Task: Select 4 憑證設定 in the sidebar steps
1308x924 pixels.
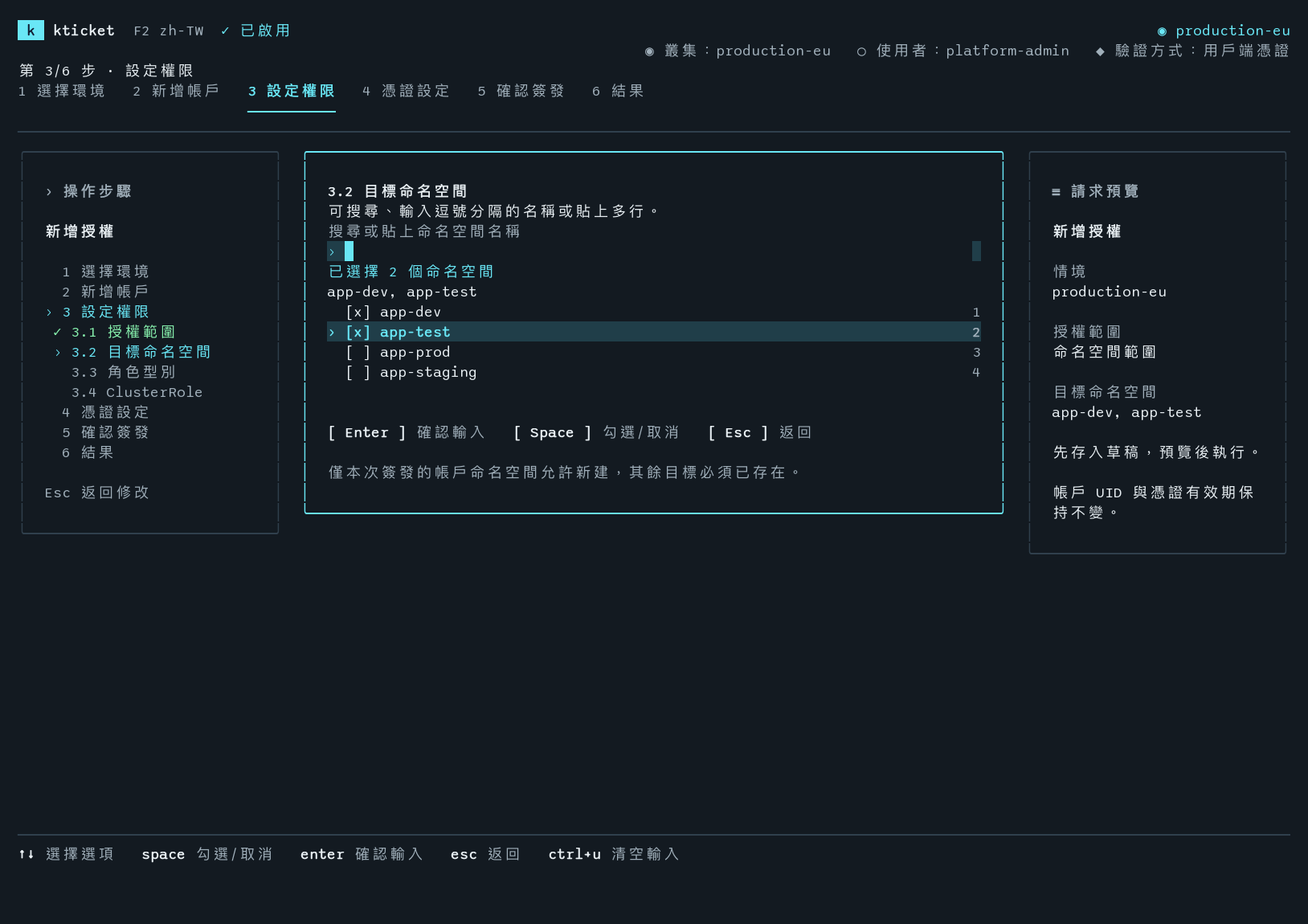Action: (x=106, y=412)
